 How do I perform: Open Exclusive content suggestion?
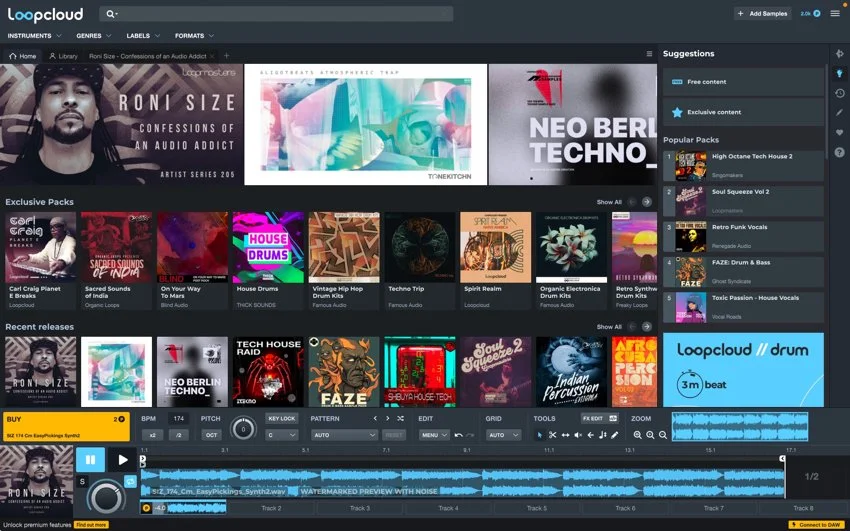pos(743,112)
